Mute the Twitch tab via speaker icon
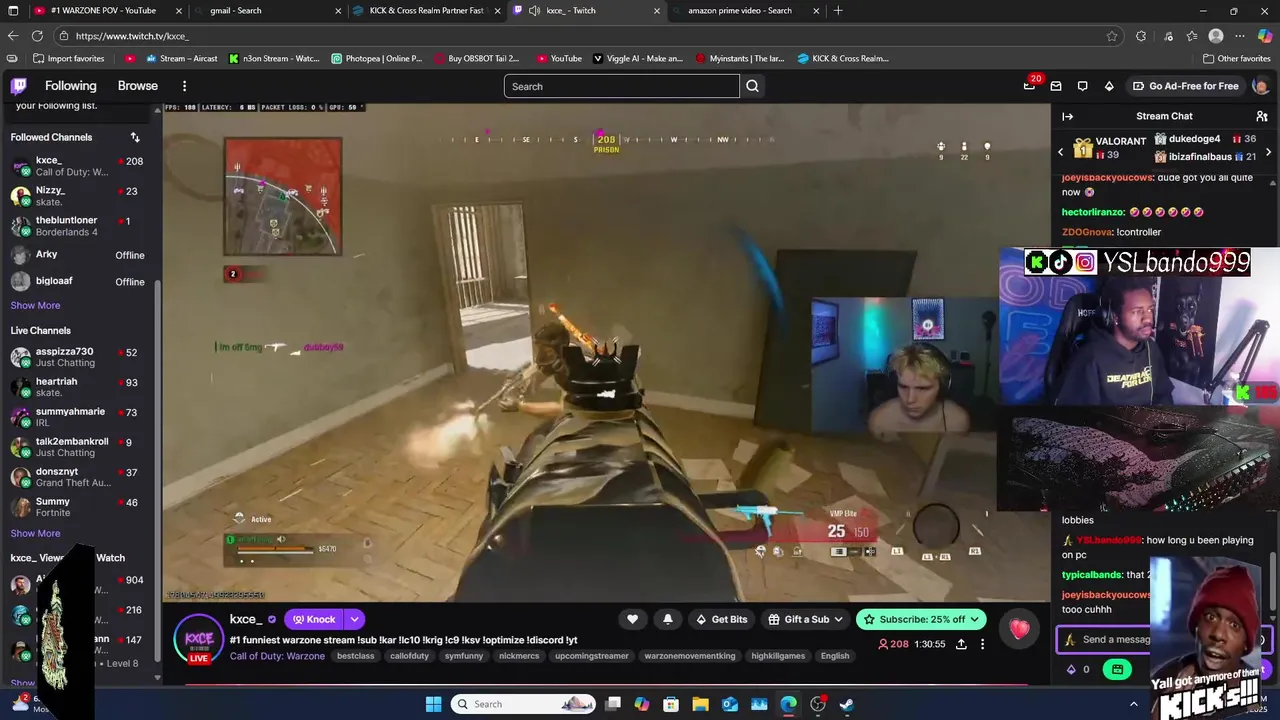This screenshot has height=720, width=1280. pyautogui.click(x=535, y=11)
